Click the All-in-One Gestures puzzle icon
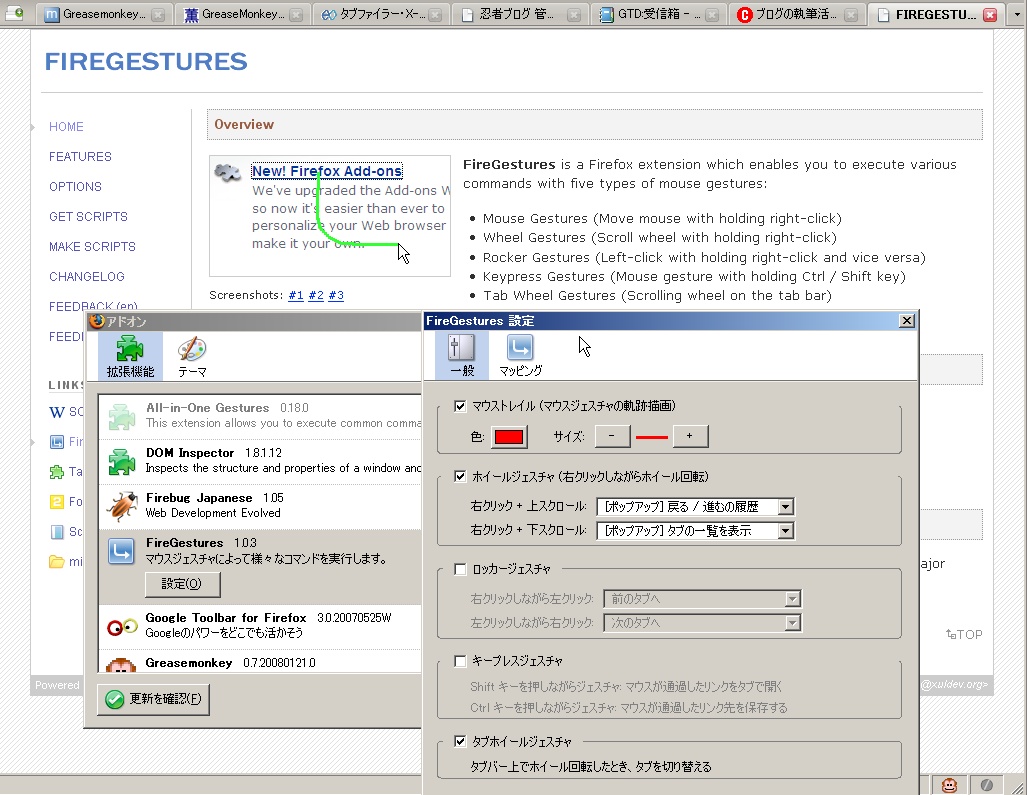The height and width of the screenshot is (795, 1027). click(122, 416)
